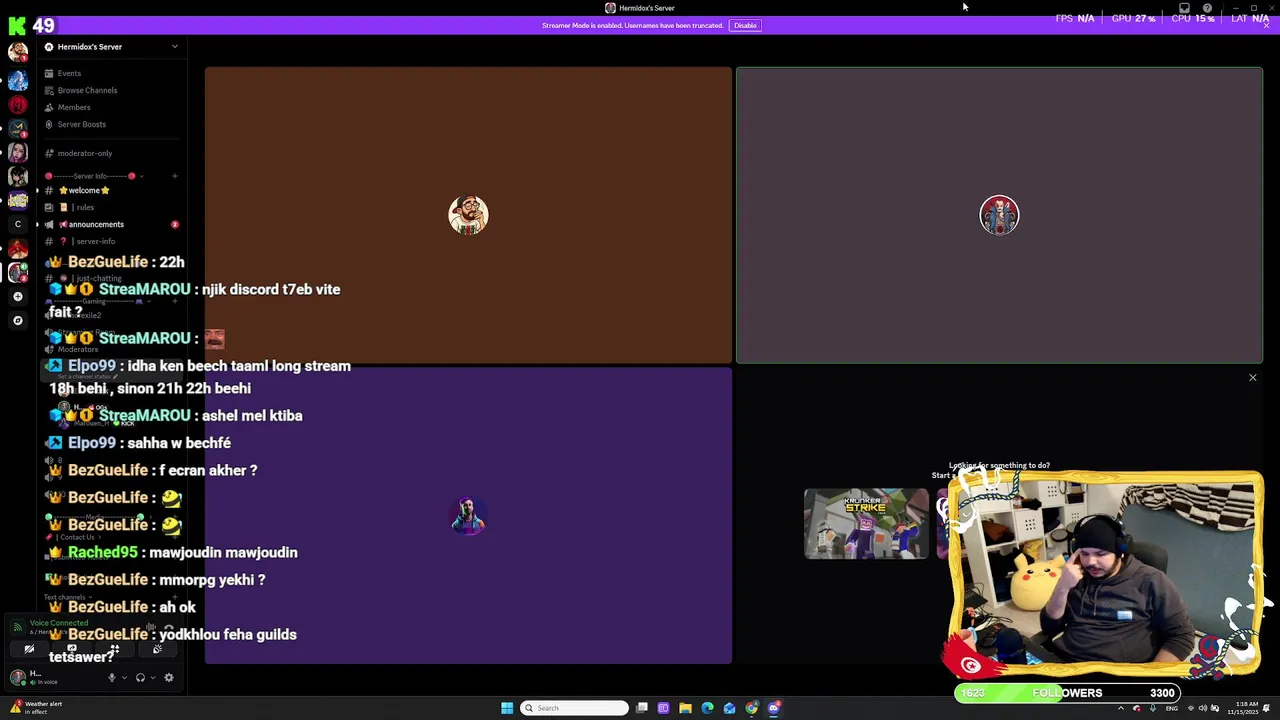Open your user profile avatar
1280x720 pixels.
(x=18, y=677)
